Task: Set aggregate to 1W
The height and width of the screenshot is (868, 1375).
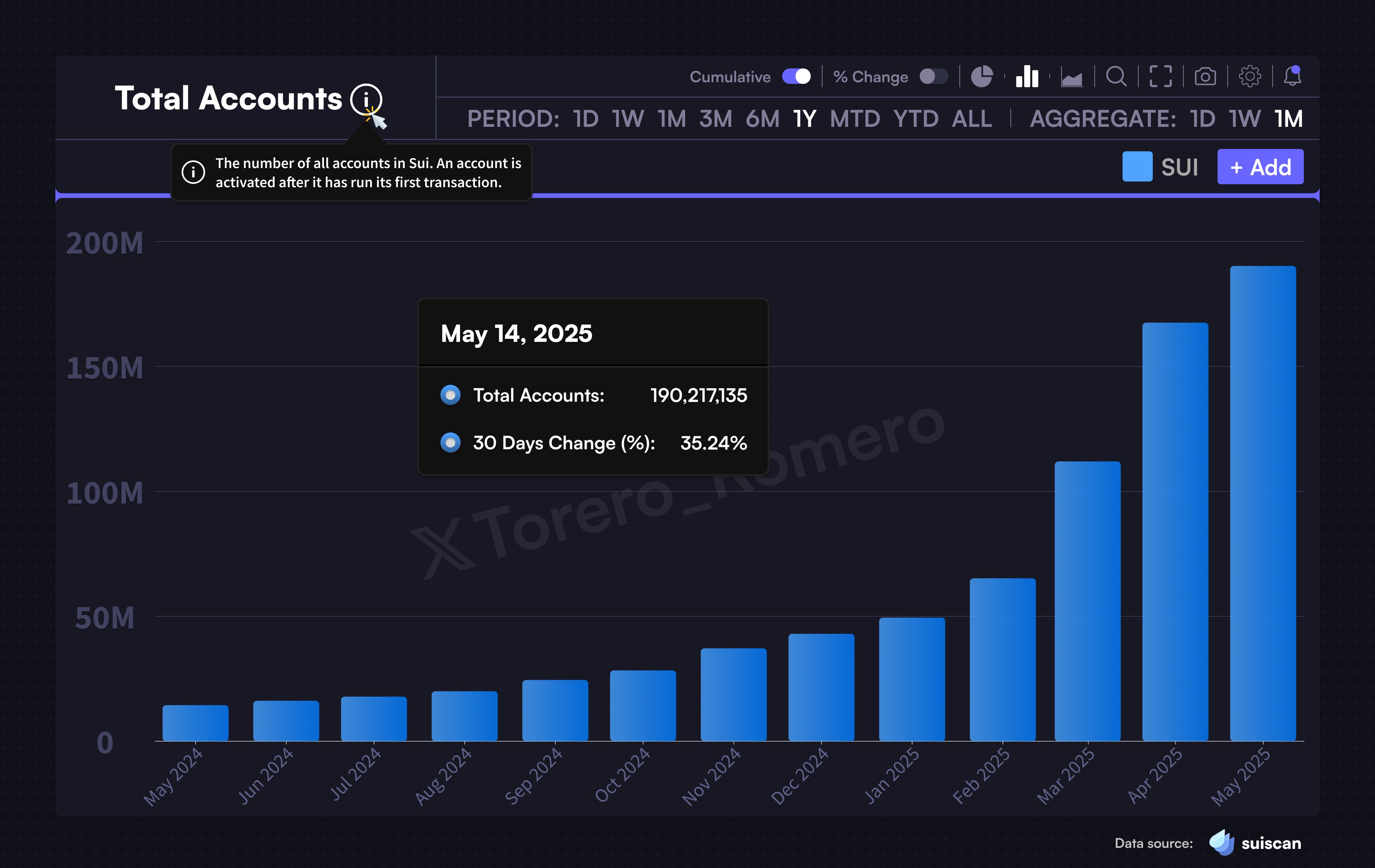Action: [x=1245, y=119]
